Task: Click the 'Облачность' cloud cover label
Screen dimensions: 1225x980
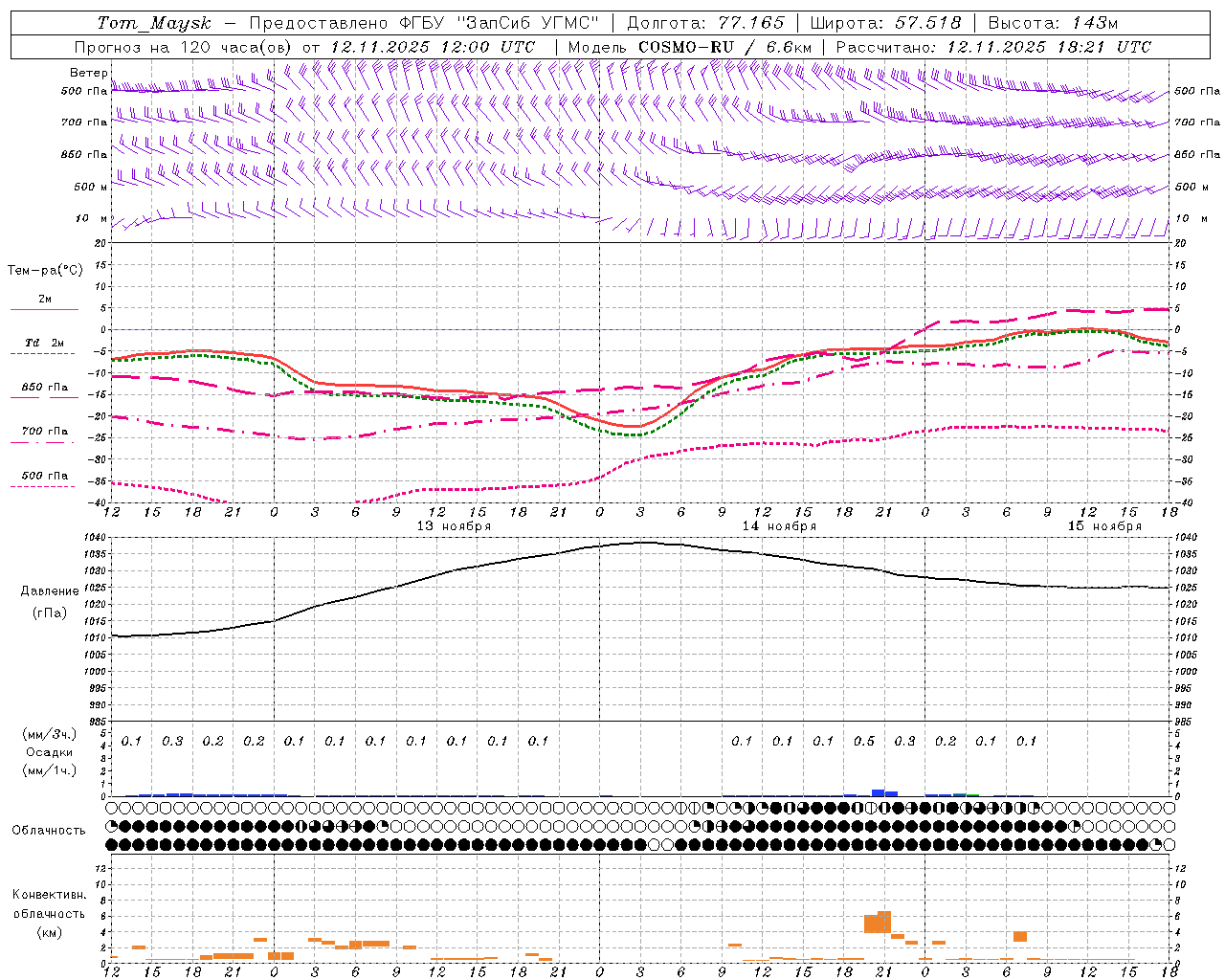Action: (x=48, y=831)
